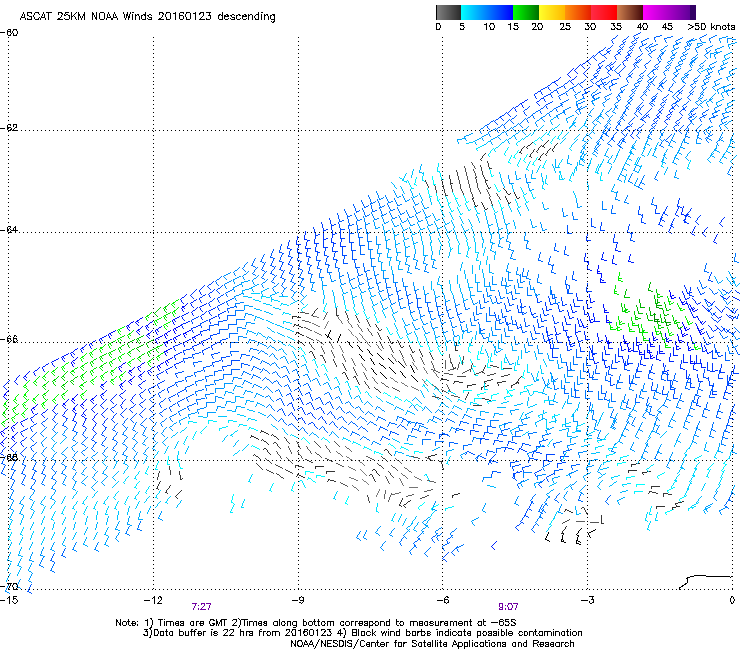
Task: Click the '-64' latitude axis label
Action: pyautogui.click(x=9, y=230)
